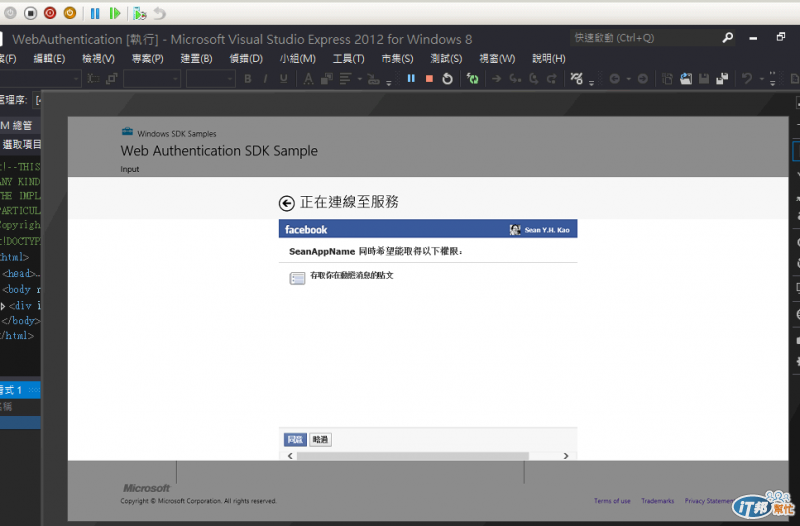The width and height of the screenshot is (800, 526).
Task: Click the Navigate Backward arrow icon
Action: click(615, 79)
